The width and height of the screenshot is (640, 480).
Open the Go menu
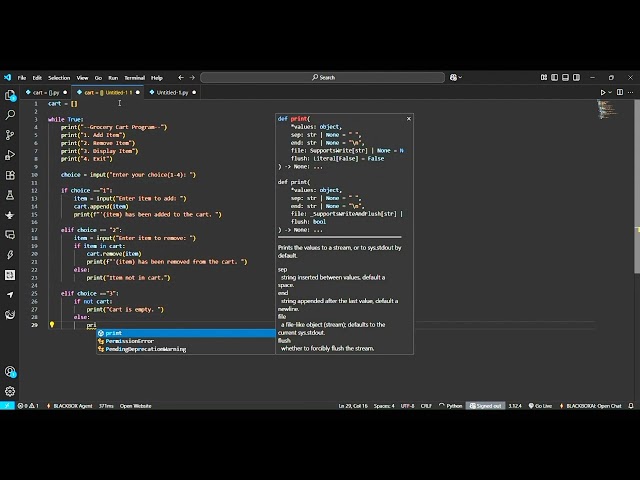(98, 78)
